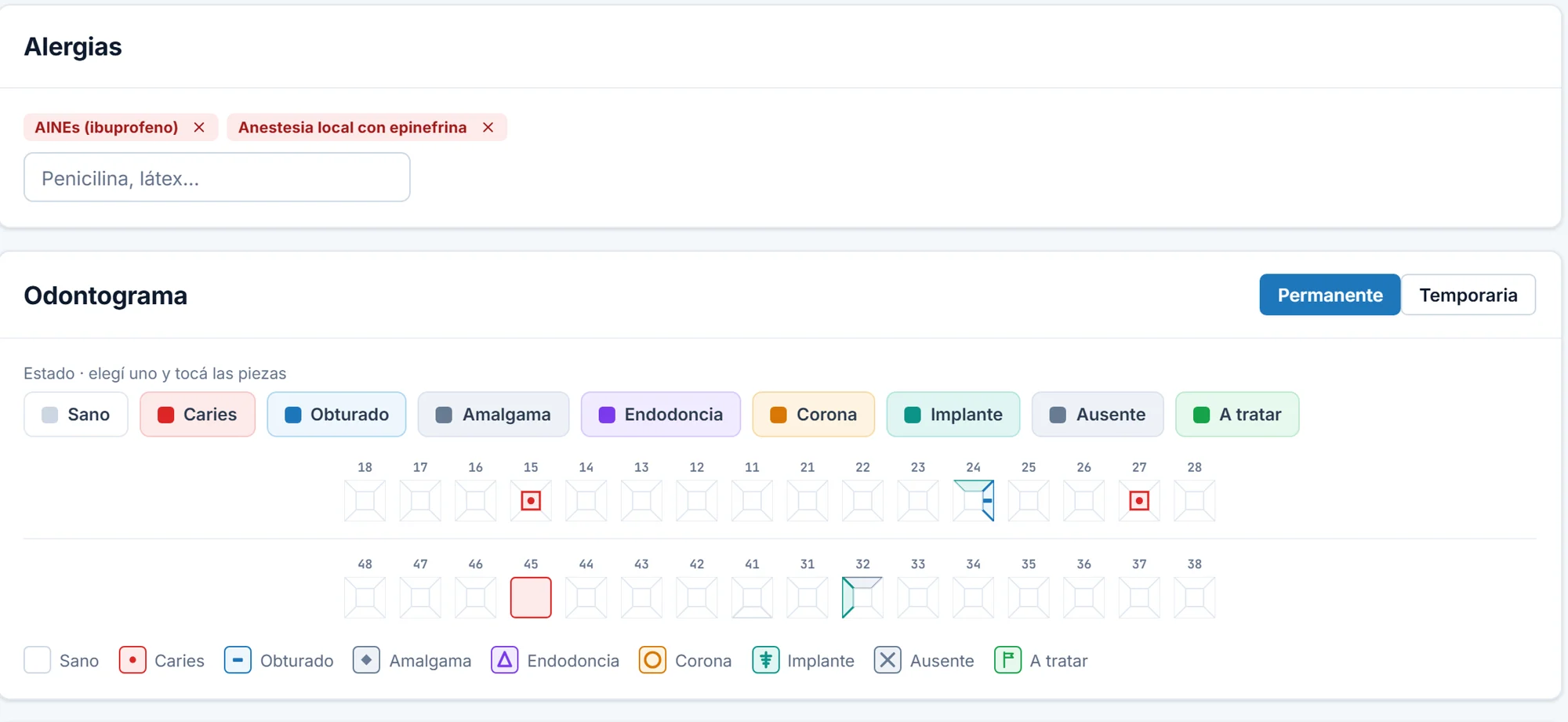Click tooth 13 in upper row

click(x=641, y=500)
